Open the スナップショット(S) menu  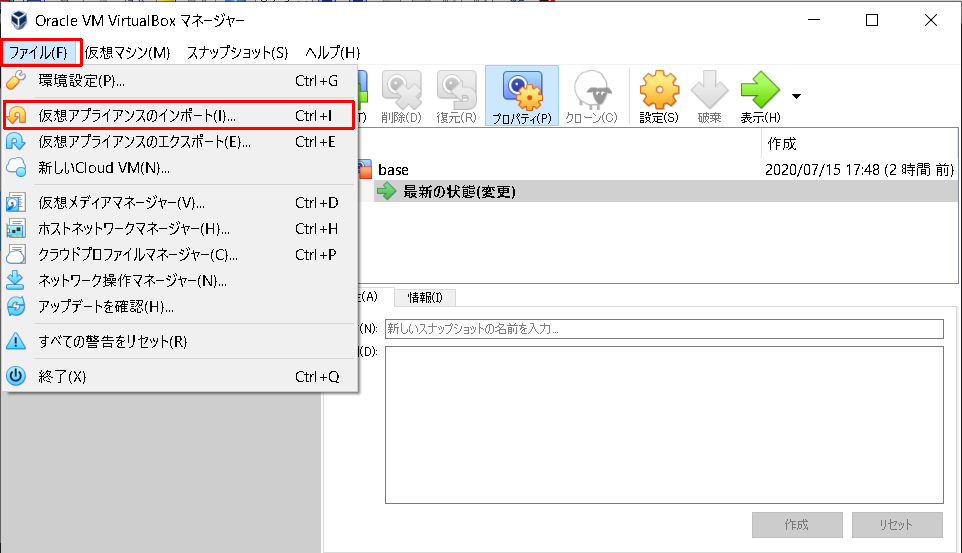[237, 53]
